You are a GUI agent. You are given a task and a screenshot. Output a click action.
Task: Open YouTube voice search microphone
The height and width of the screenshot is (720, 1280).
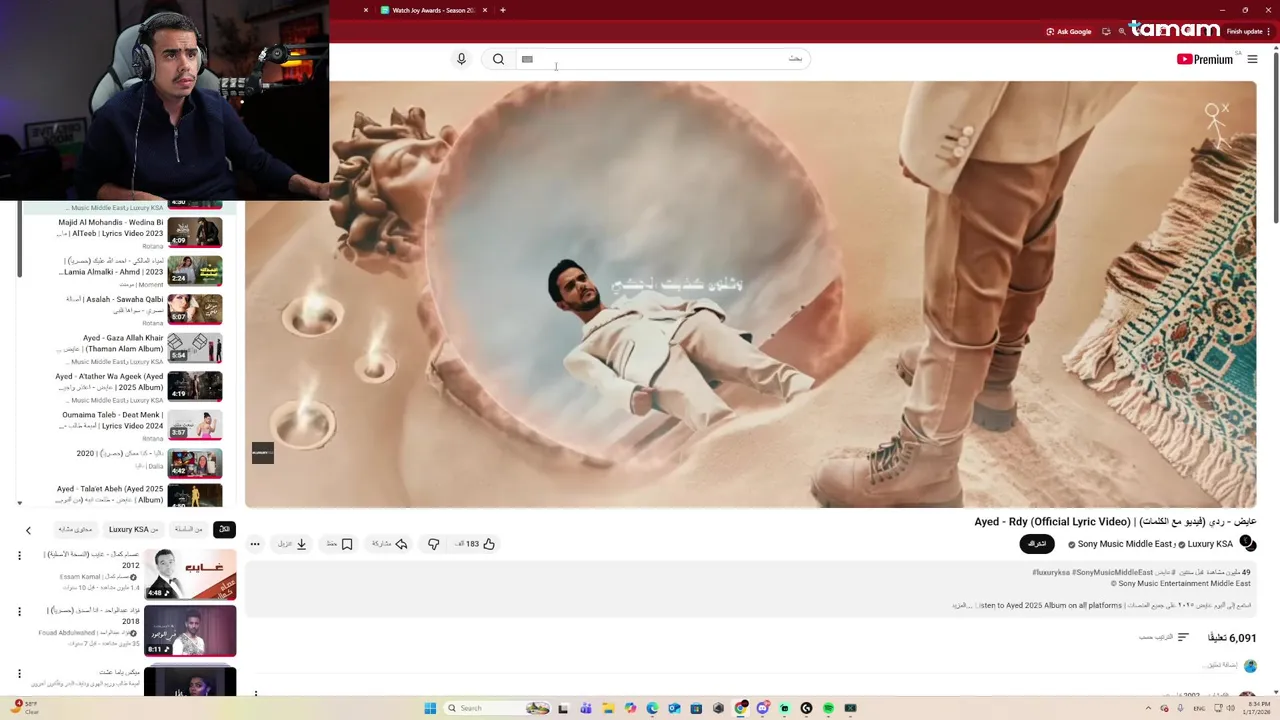pos(461,59)
